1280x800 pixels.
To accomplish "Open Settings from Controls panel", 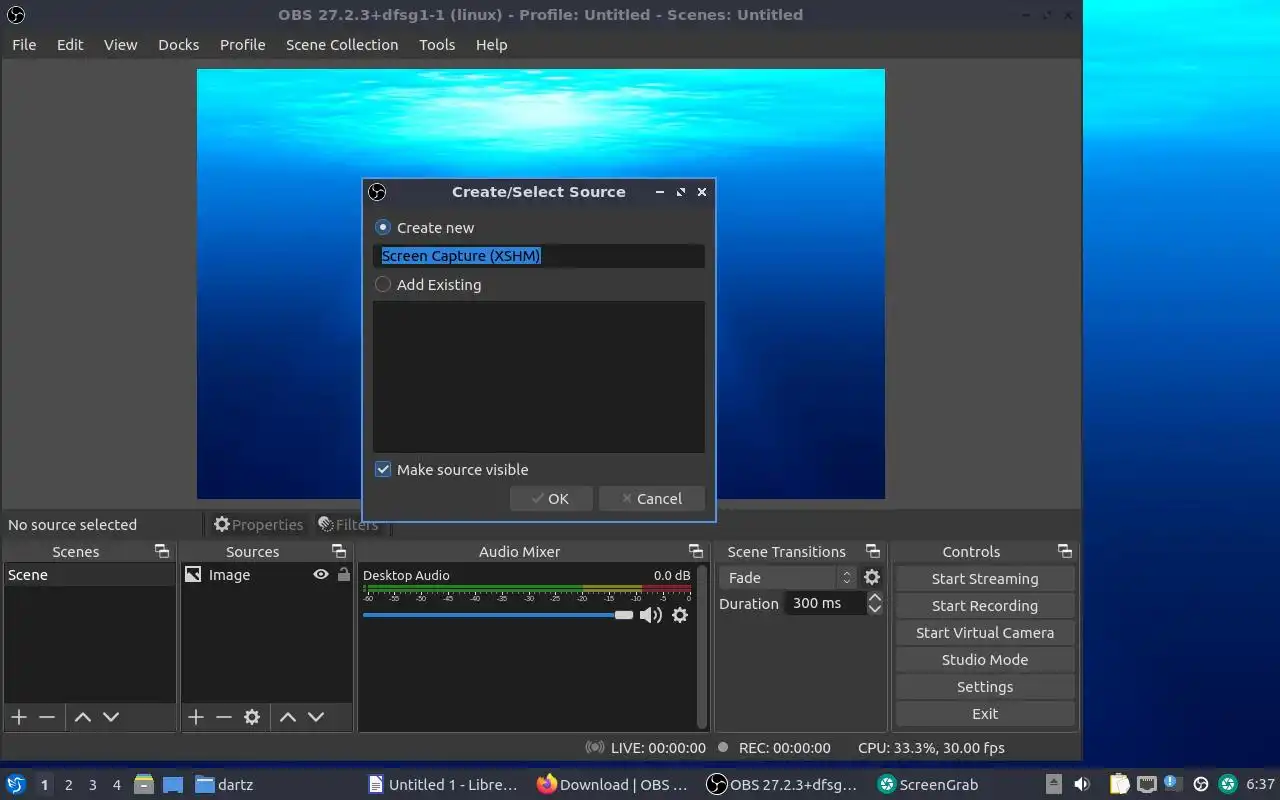I will pyautogui.click(x=985, y=686).
